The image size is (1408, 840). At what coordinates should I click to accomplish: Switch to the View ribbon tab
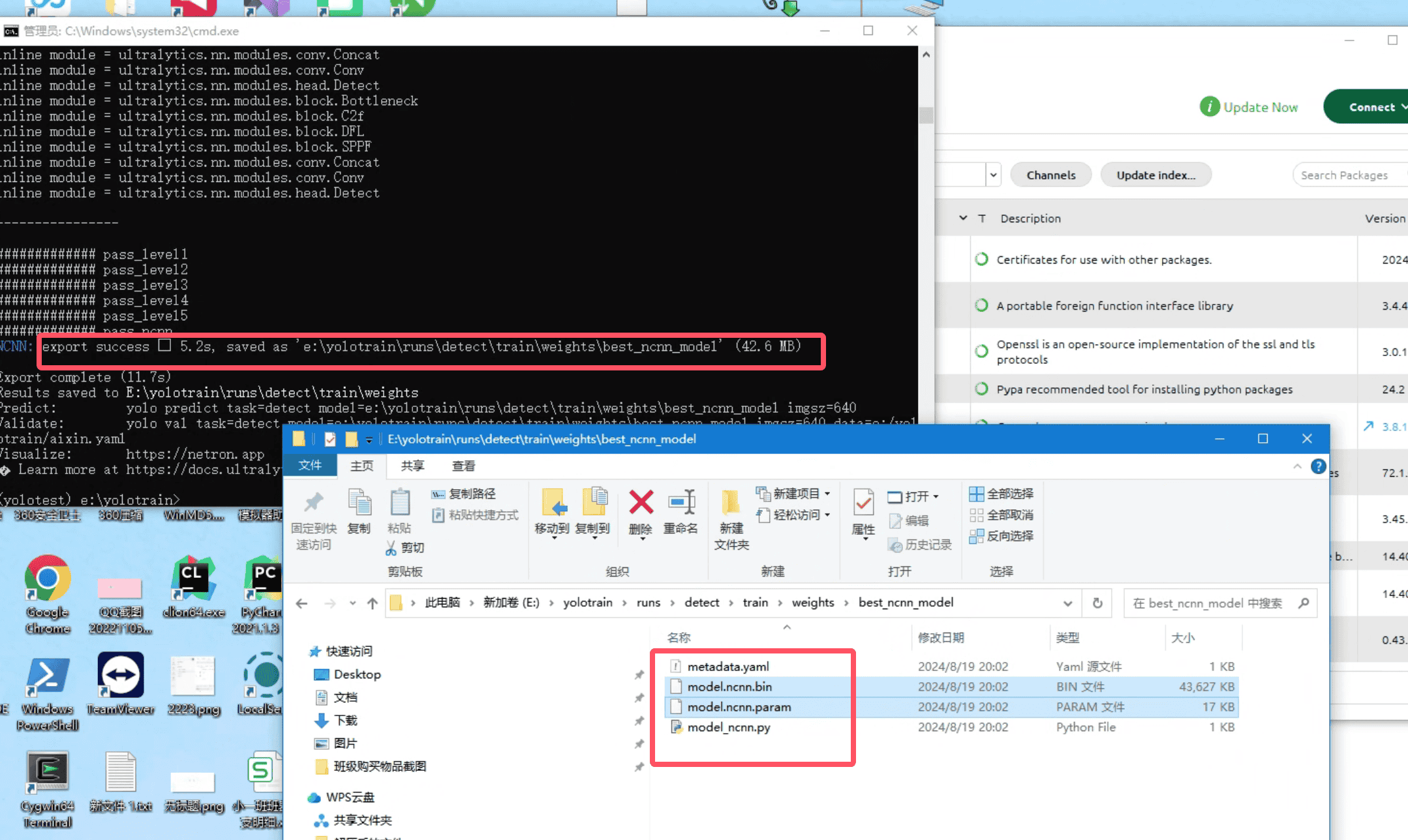coord(463,466)
